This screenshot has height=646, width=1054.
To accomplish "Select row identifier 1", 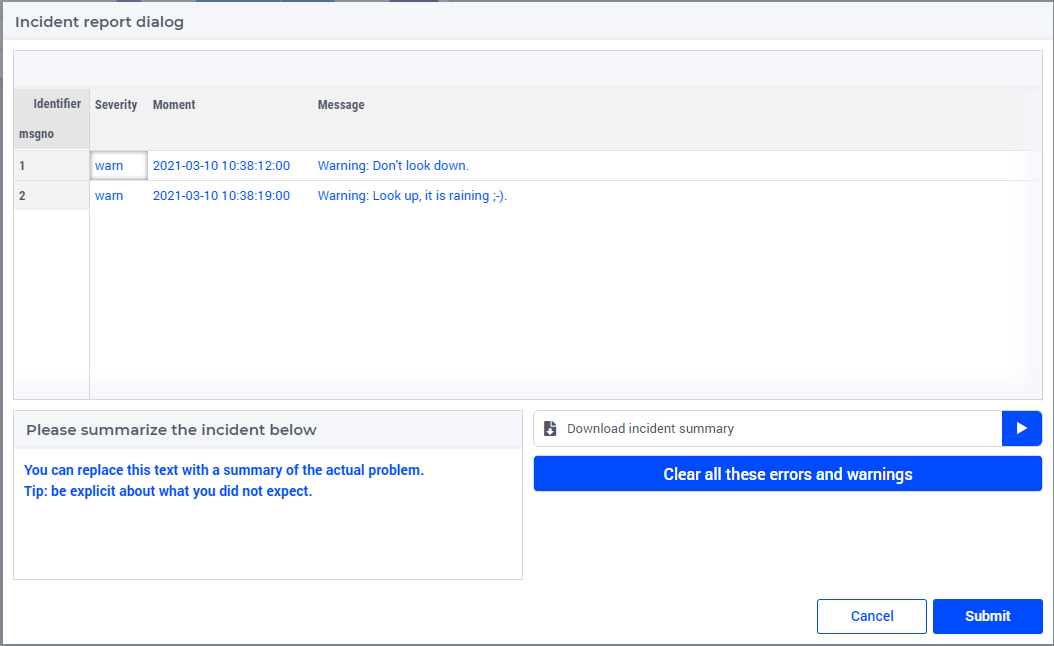I will [x=52, y=165].
